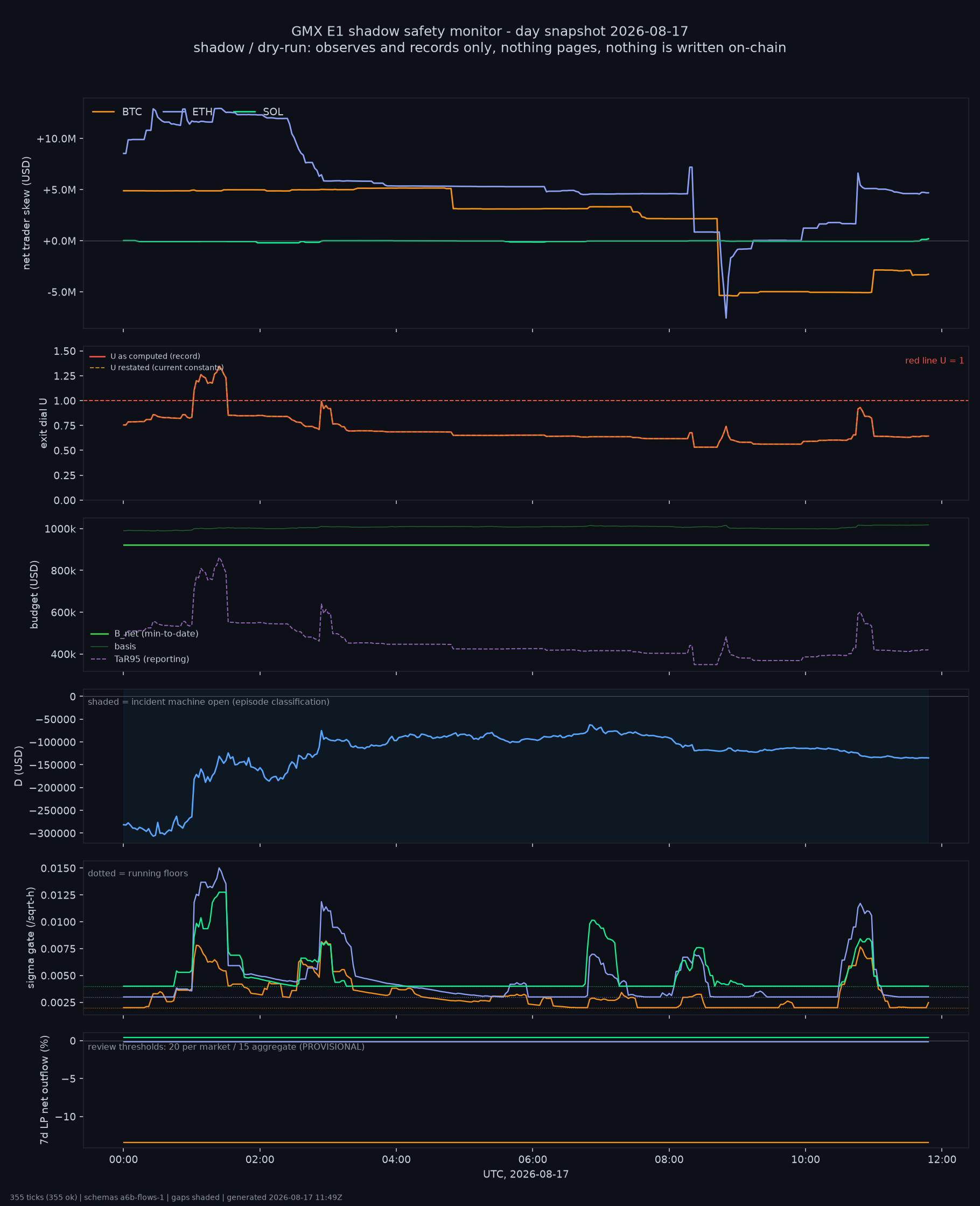Click the "0.0025" sigma tick label
The height and width of the screenshot is (1206, 980).
tap(58, 1002)
